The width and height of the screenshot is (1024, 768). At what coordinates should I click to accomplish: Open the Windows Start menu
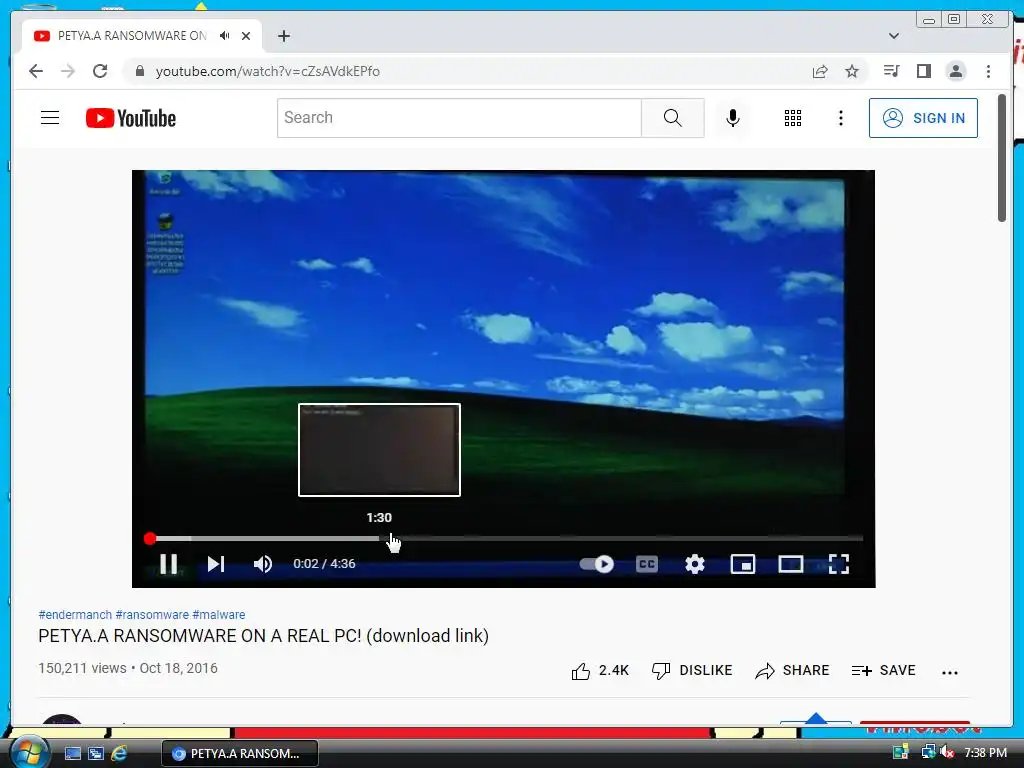coord(28,752)
